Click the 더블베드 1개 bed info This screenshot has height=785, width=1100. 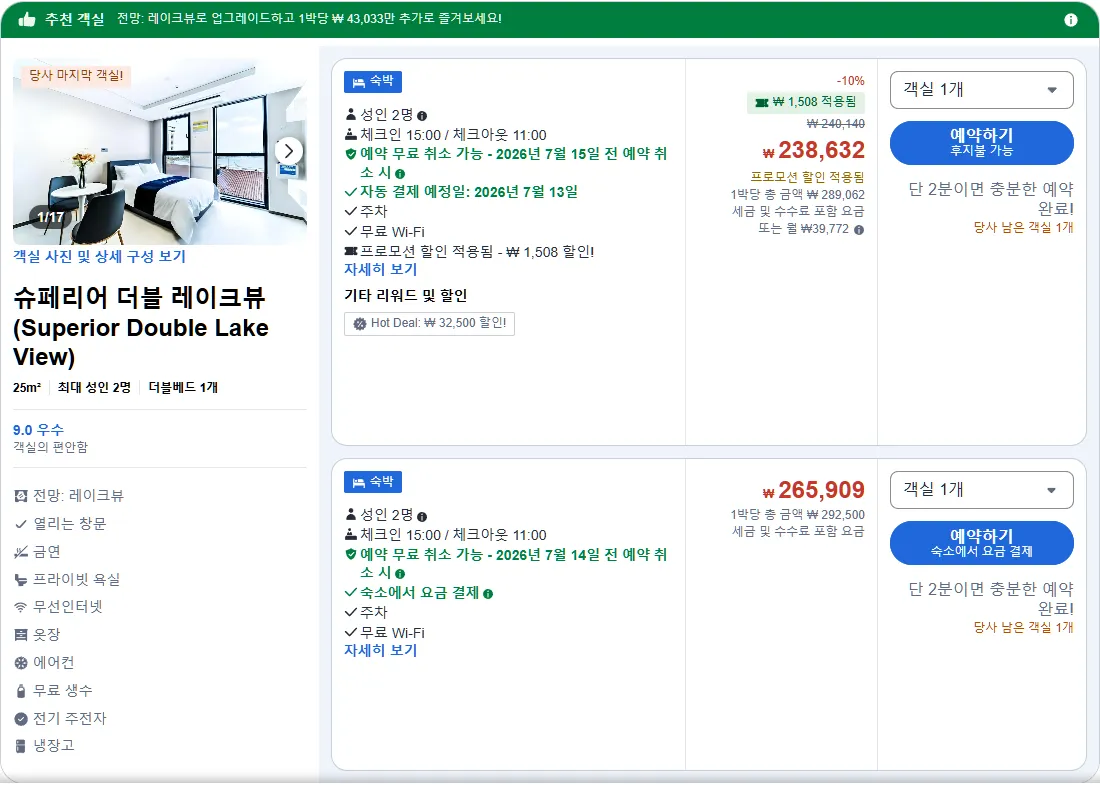pyautogui.click(x=183, y=388)
